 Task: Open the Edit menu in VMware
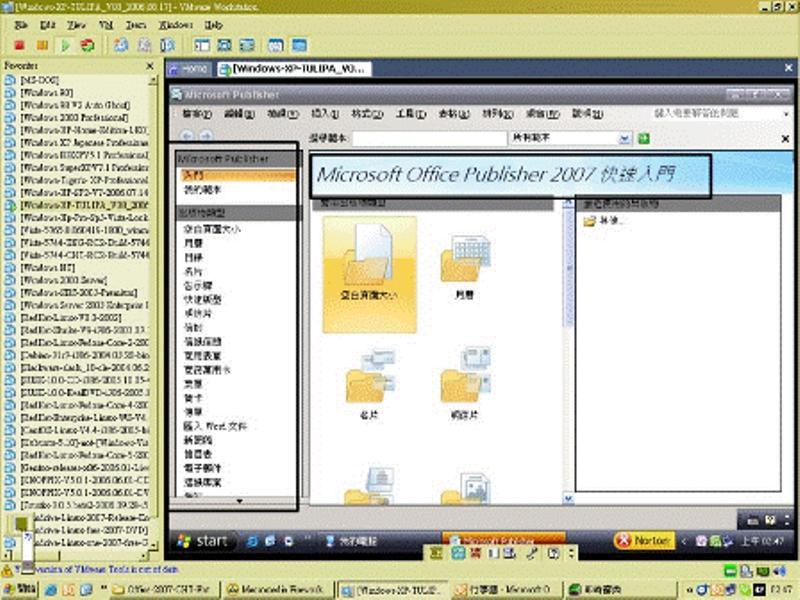tap(47, 24)
